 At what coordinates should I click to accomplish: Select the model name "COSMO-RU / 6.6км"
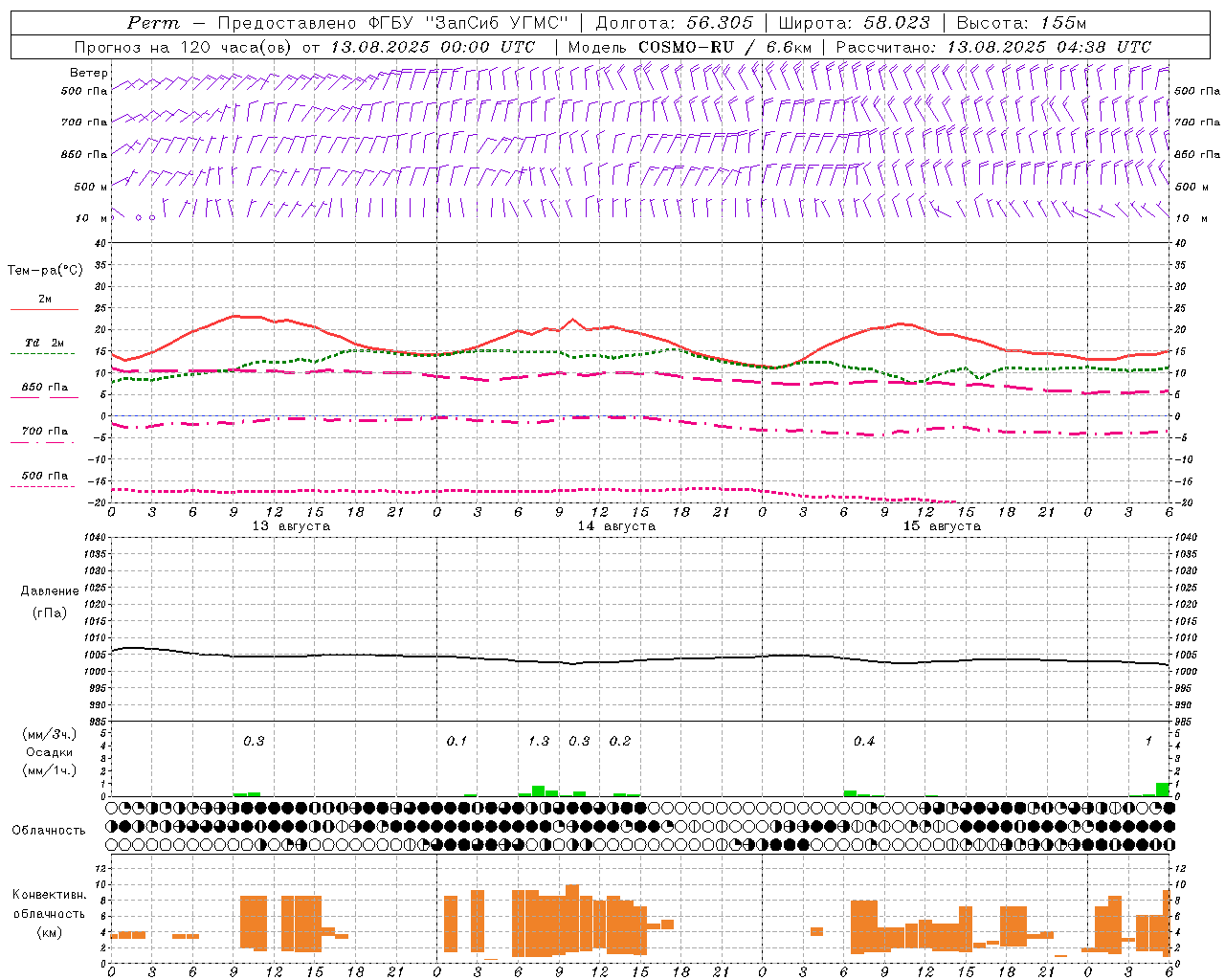click(x=724, y=47)
